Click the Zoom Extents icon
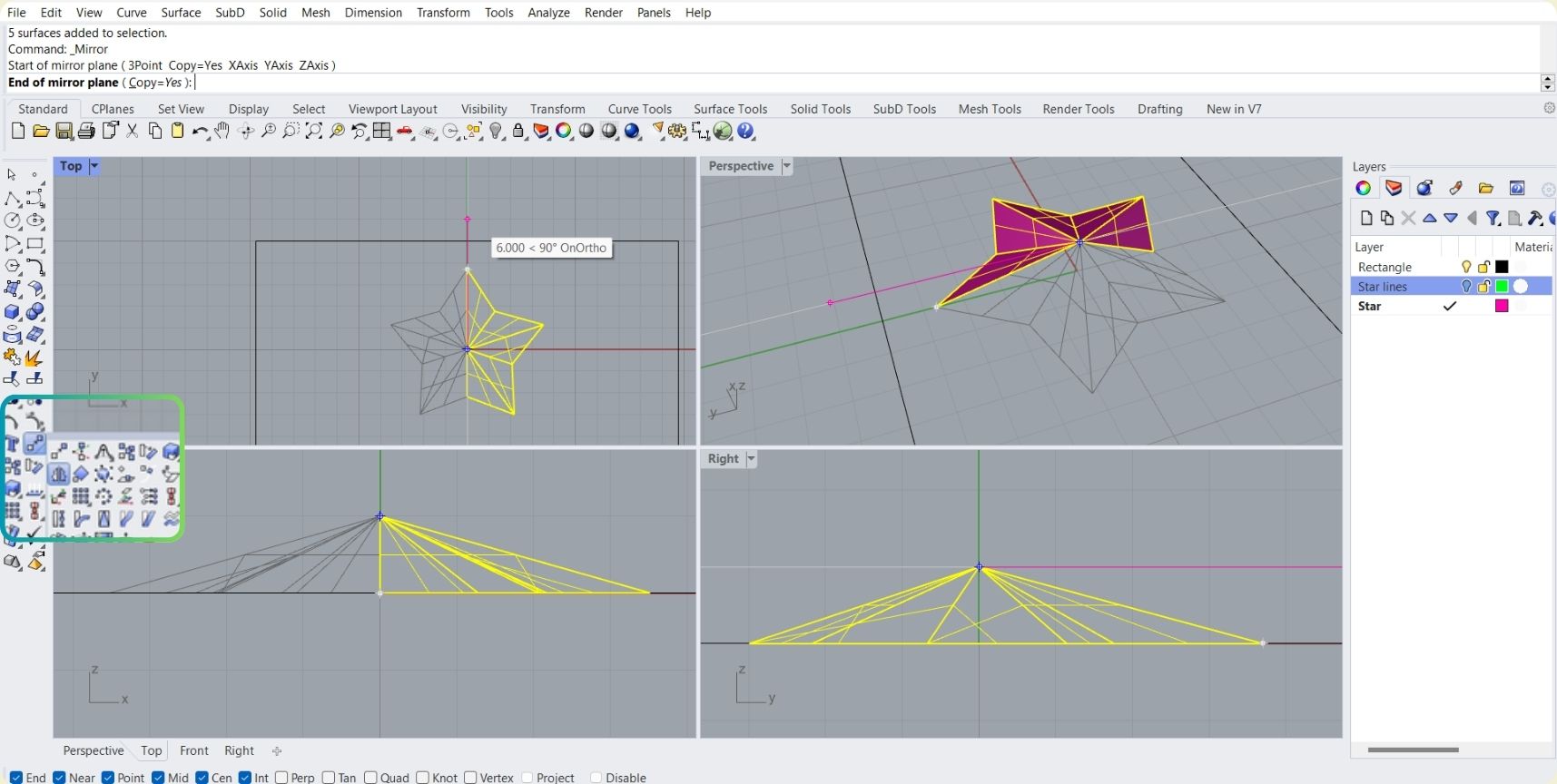 pos(314,132)
